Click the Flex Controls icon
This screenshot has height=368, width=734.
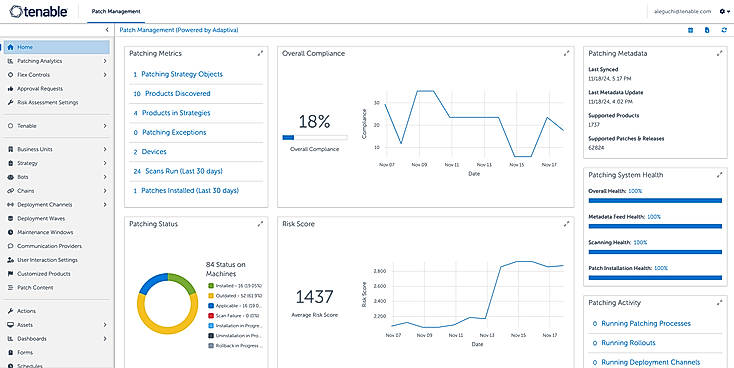10,75
